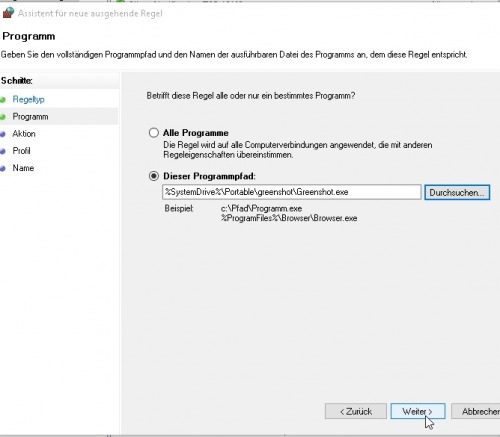Select the Alle Programme radio button
Screen dimensions: 500x437
154,133
